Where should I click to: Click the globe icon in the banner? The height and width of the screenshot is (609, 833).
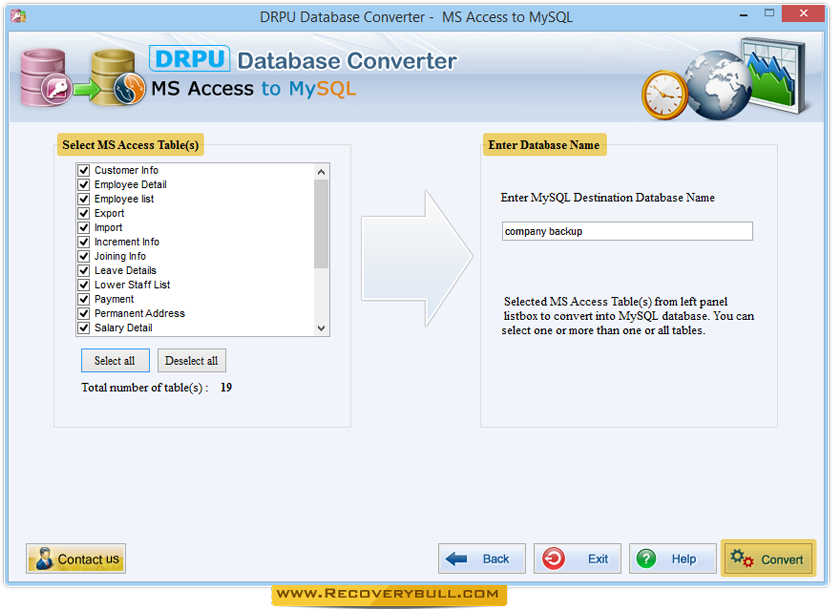tap(717, 85)
